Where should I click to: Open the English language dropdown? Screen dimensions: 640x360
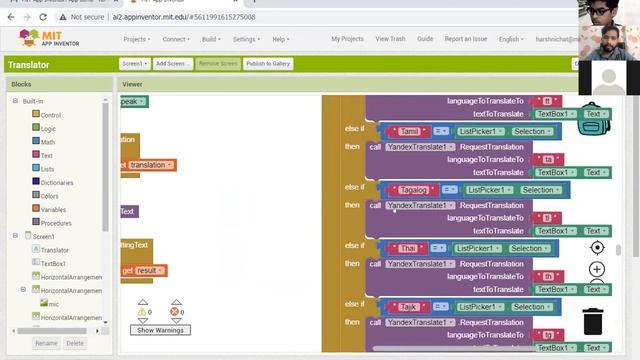pos(511,39)
